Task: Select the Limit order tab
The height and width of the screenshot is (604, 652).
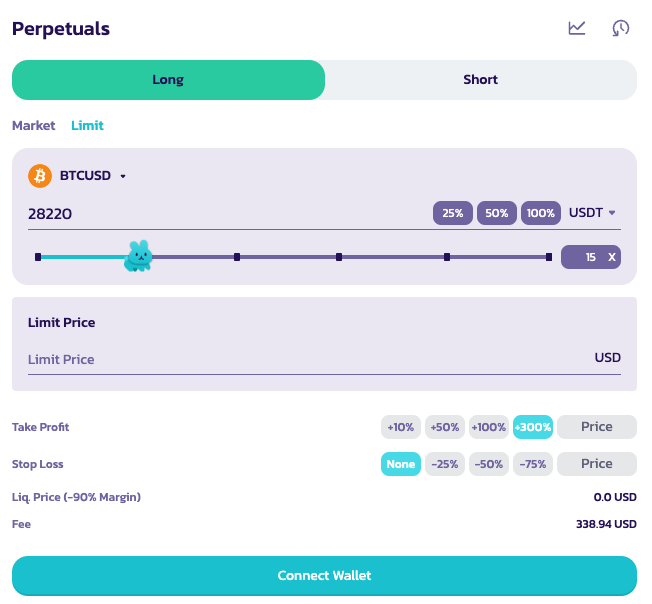Action: point(87,126)
